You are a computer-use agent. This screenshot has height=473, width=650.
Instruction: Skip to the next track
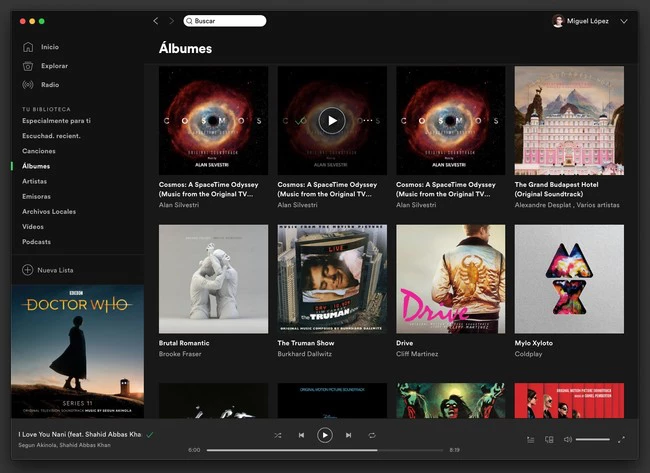click(348, 435)
